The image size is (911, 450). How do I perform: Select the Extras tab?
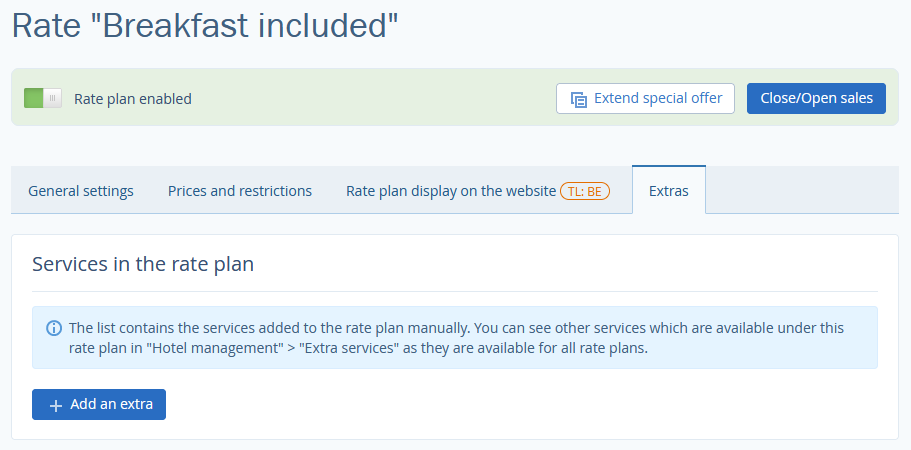pos(669,190)
